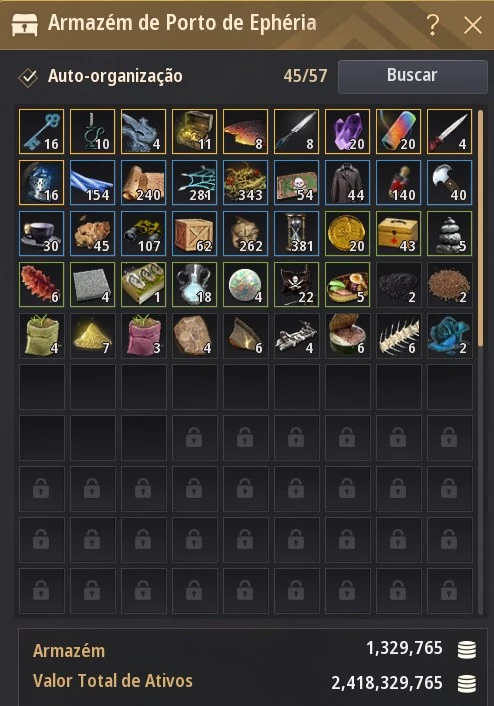Click the silver coins icon beside Armazém
494x706 pixels.
(x=467, y=649)
